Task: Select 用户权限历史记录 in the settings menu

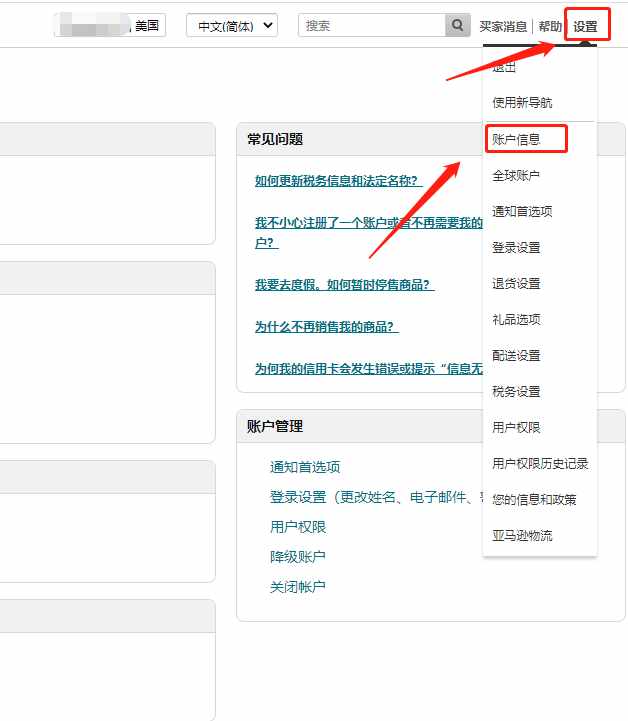Action: click(540, 464)
